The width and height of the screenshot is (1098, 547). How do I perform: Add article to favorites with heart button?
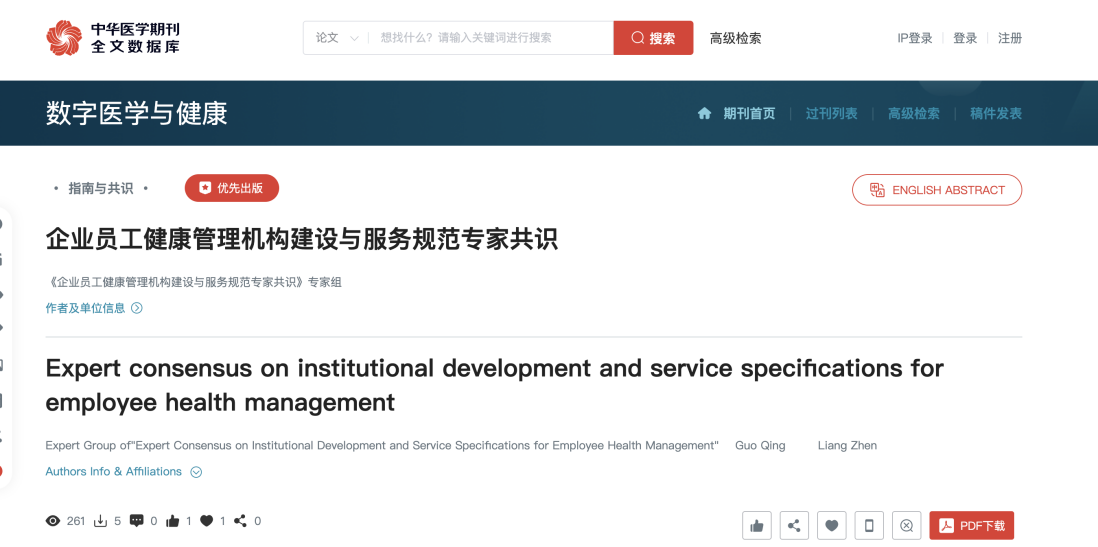(831, 525)
